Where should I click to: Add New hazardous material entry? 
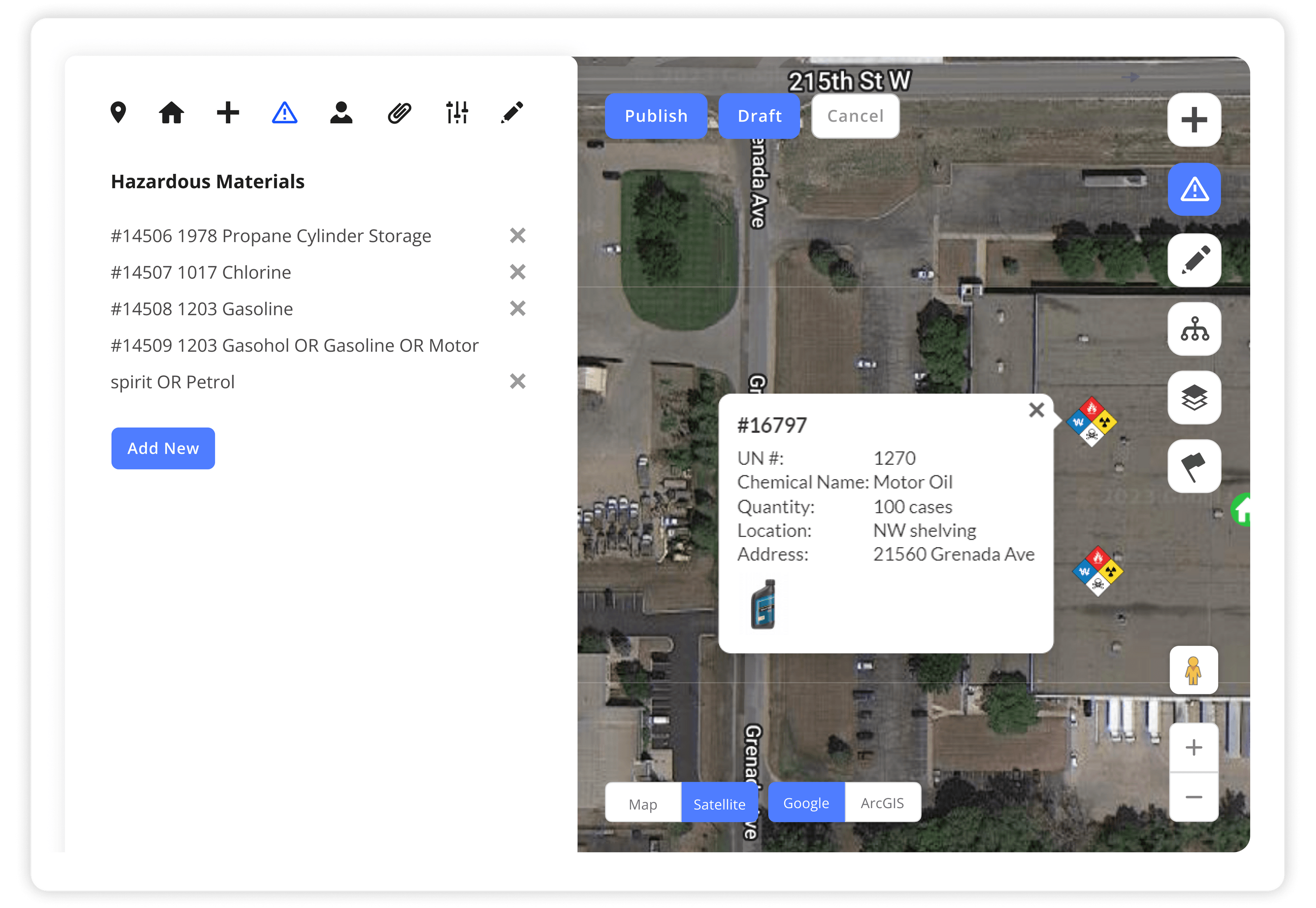pos(163,448)
